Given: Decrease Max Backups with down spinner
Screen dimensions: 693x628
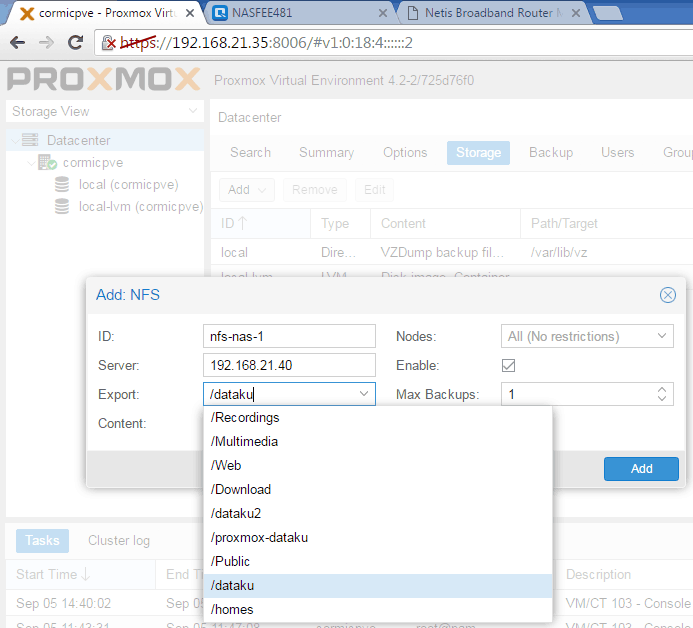Looking at the screenshot, I should [x=662, y=398].
